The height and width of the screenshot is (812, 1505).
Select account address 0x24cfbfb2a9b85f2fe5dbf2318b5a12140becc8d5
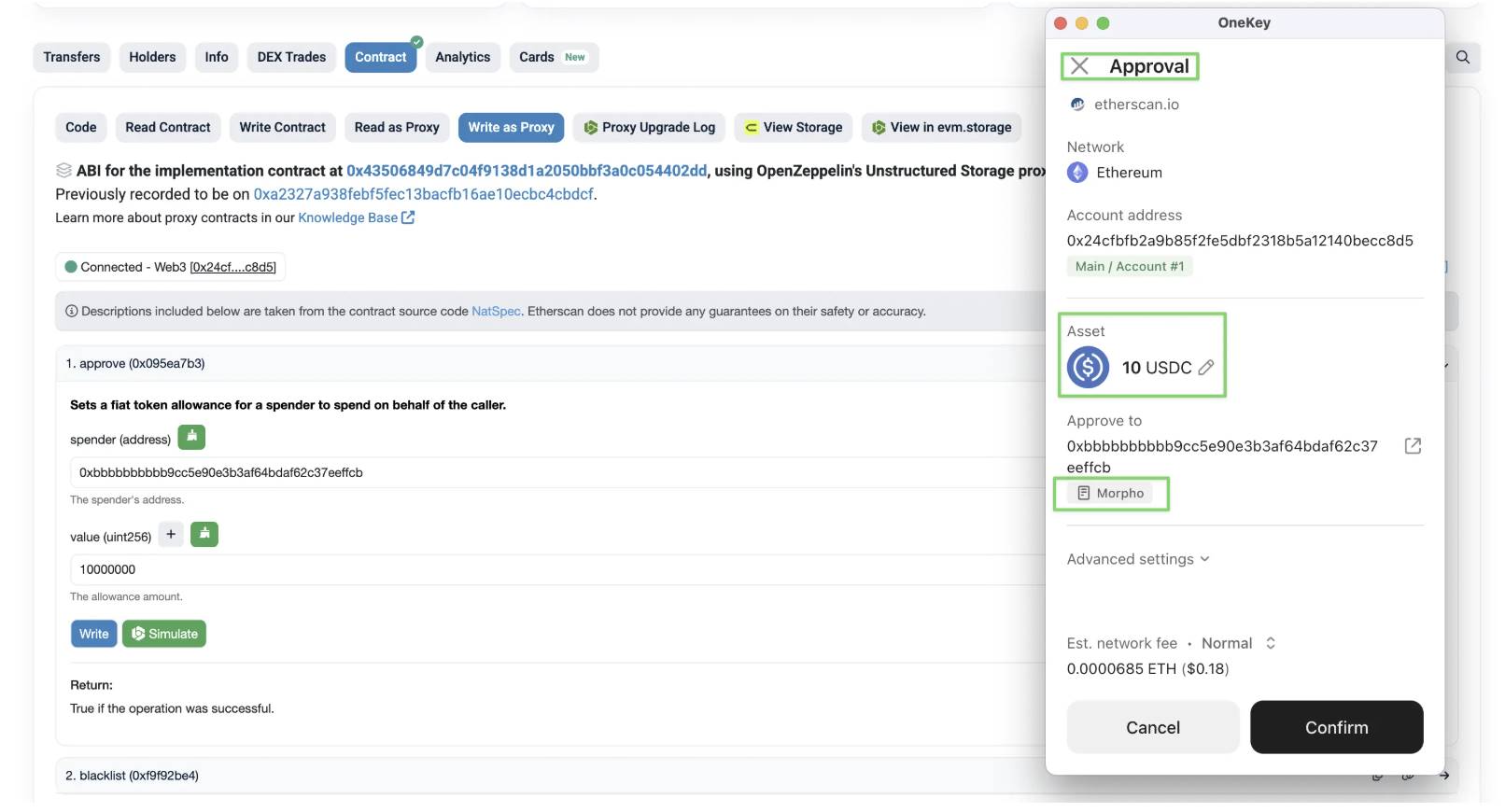pos(1240,241)
